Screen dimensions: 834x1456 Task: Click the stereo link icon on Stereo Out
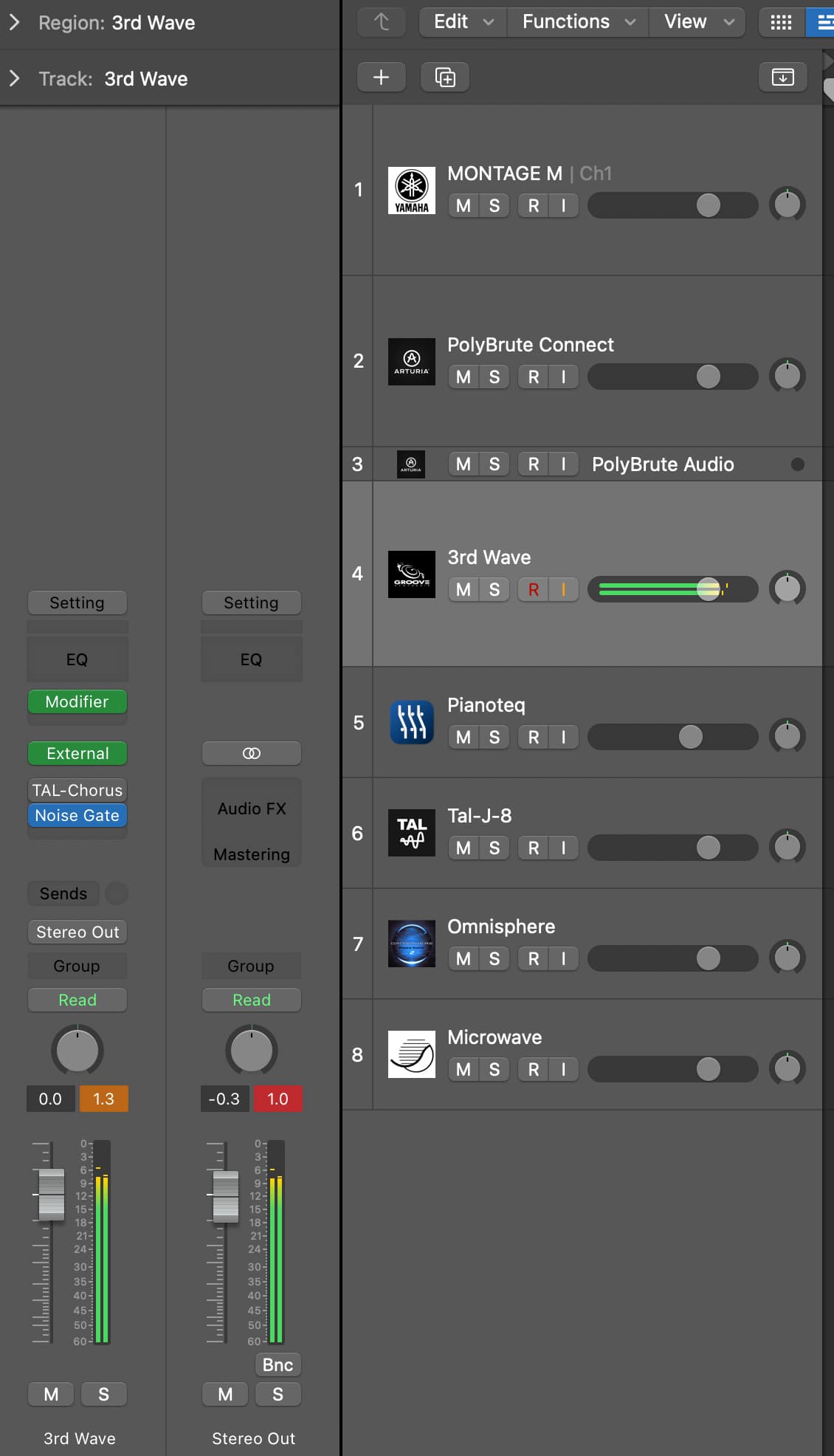pos(252,753)
